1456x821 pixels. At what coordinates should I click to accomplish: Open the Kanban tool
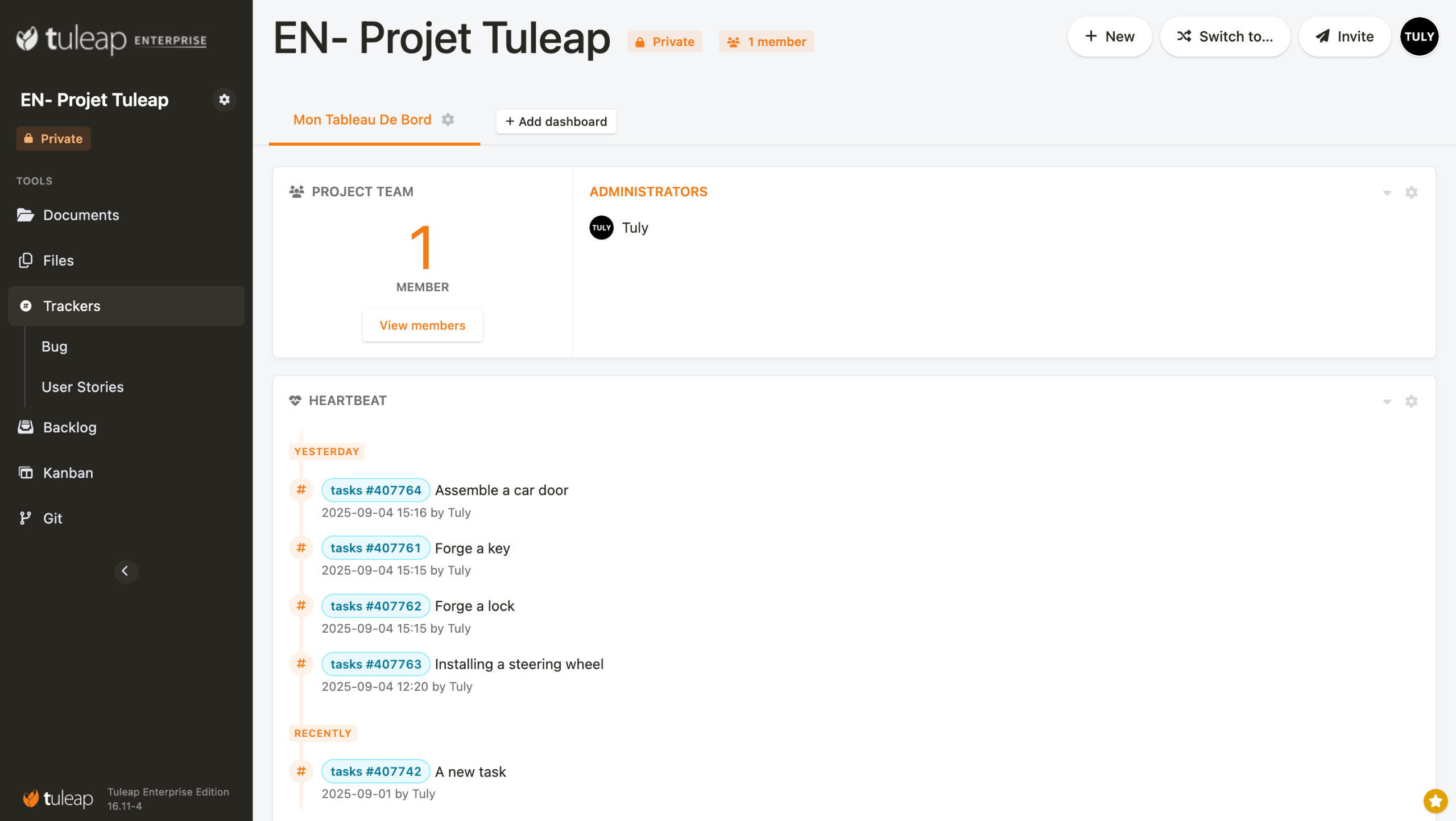tap(68, 473)
